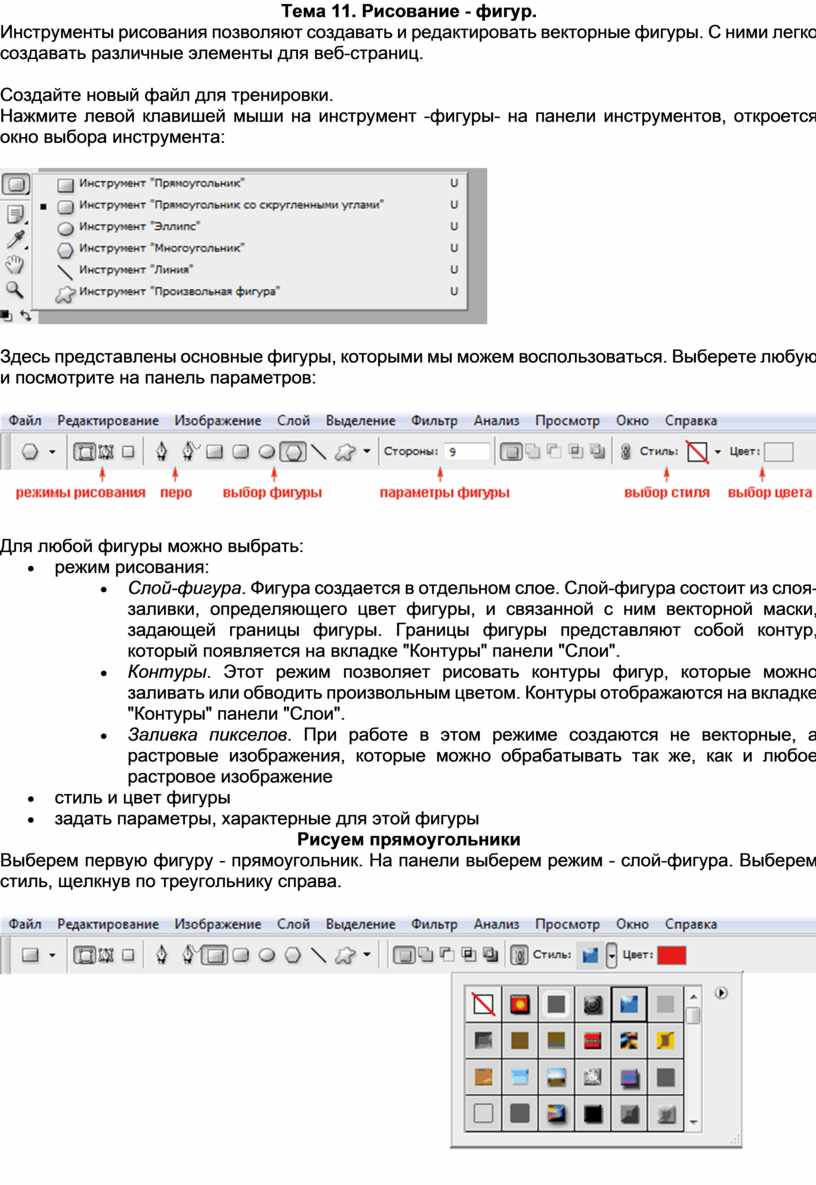This screenshot has height=1185, width=816.
Task: Select the Freeform Pen in Стороны options bar
Action: tap(189, 452)
